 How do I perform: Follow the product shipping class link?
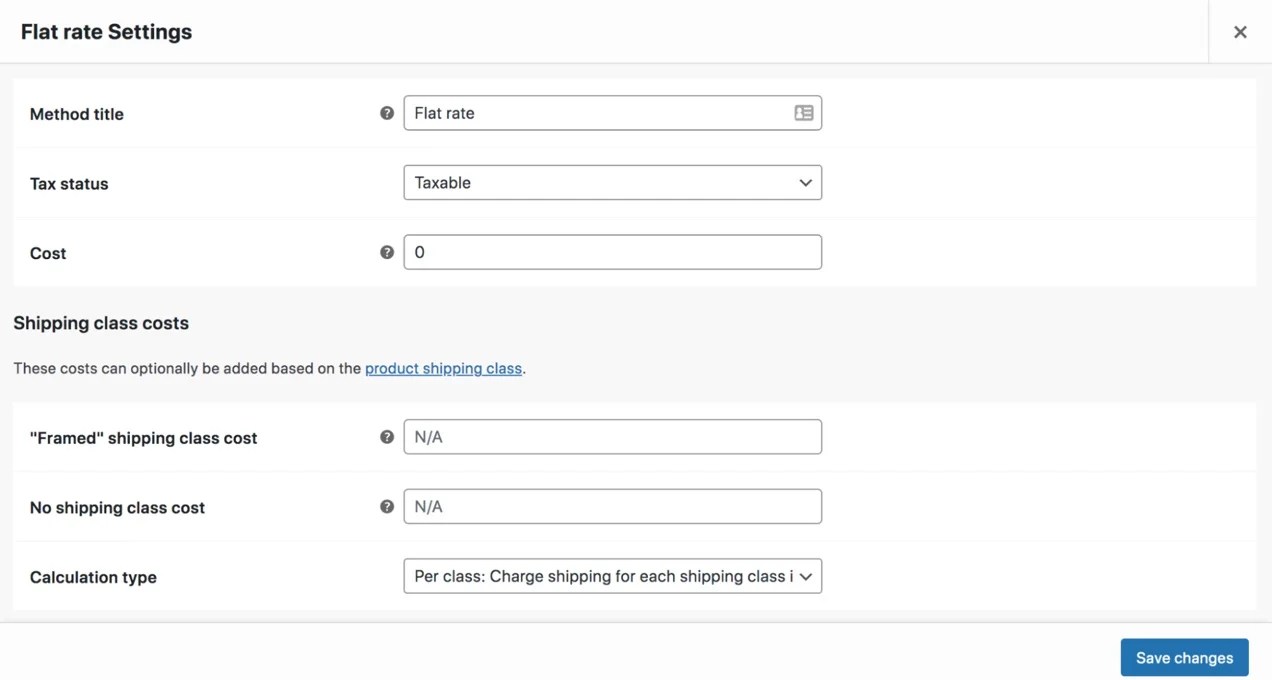click(x=443, y=368)
